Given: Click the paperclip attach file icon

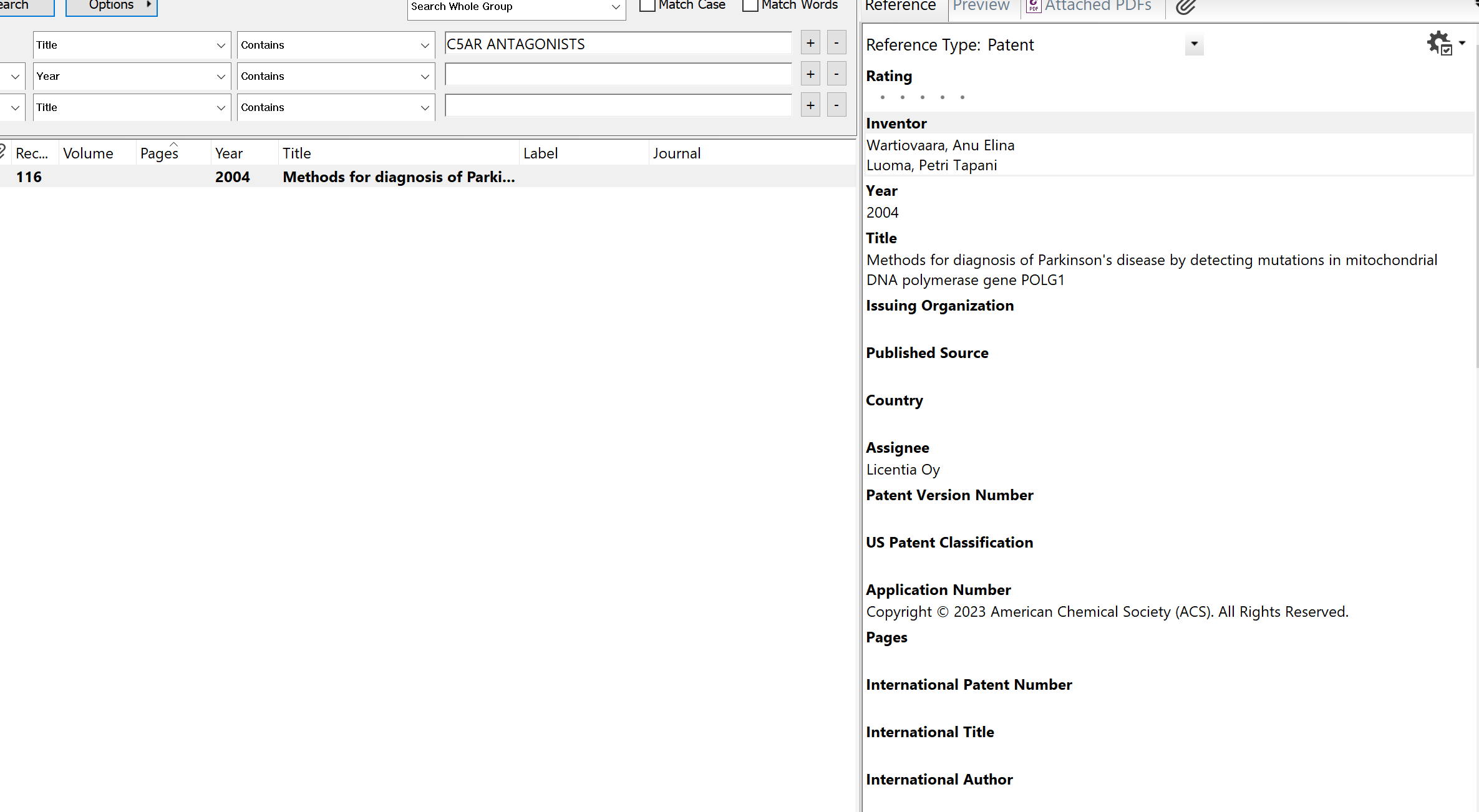Looking at the screenshot, I should tap(1185, 7).
